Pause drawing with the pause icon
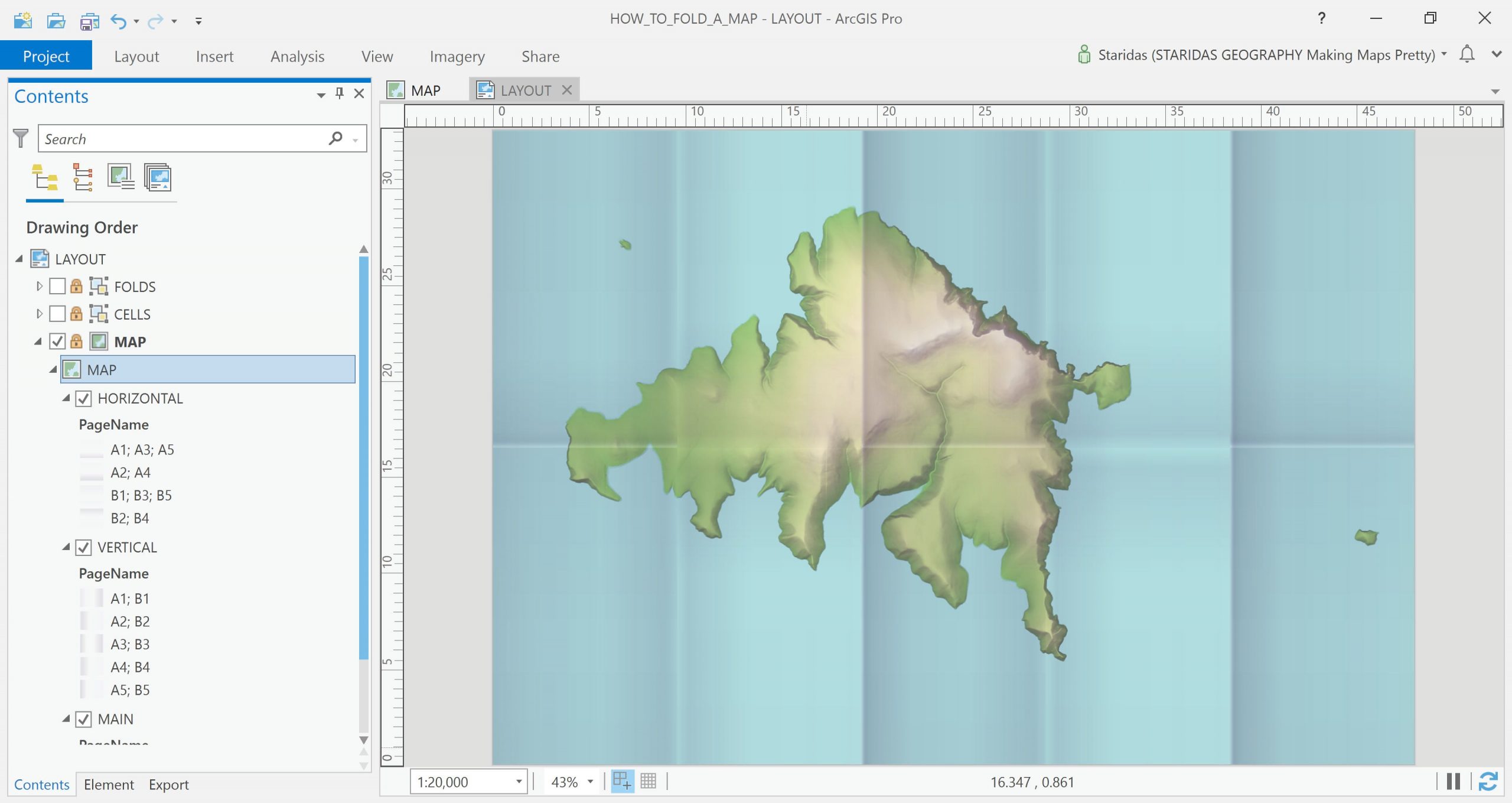This screenshot has width=1512, height=803. (x=1453, y=781)
